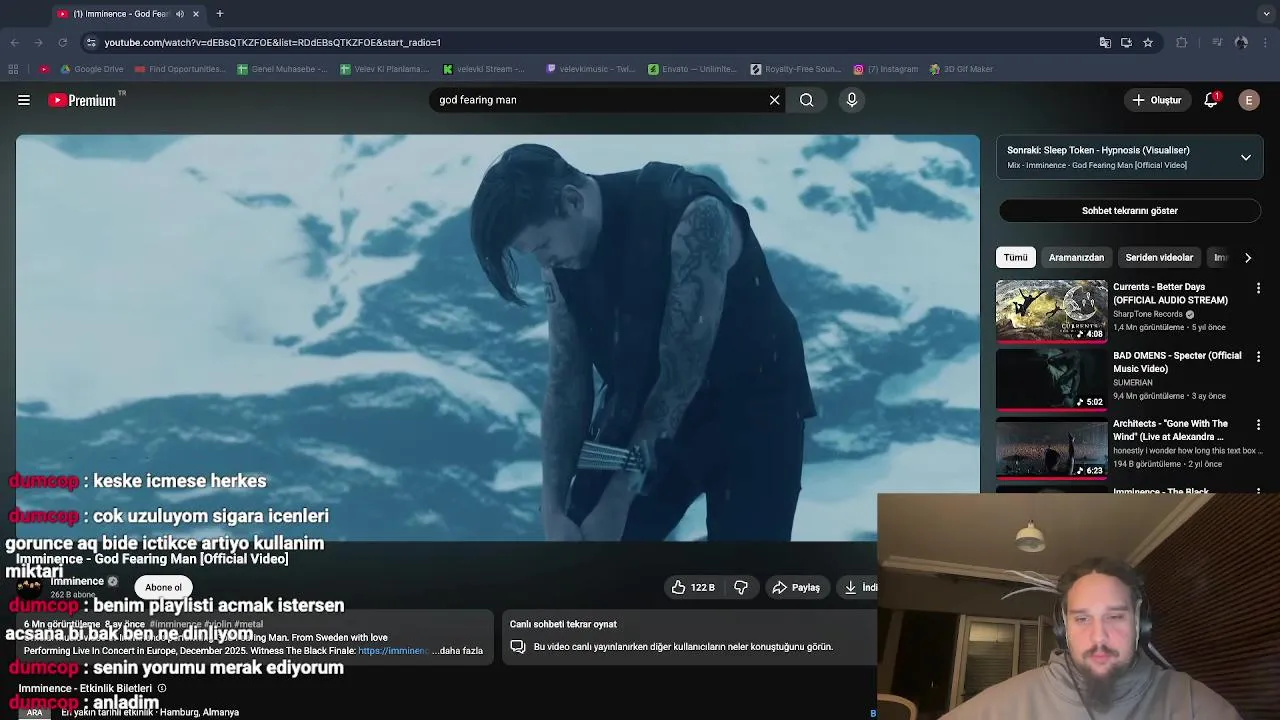Open the velevki Stream bookmark
The width and height of the screenshot is (1280, 720).
click(484, 69)
